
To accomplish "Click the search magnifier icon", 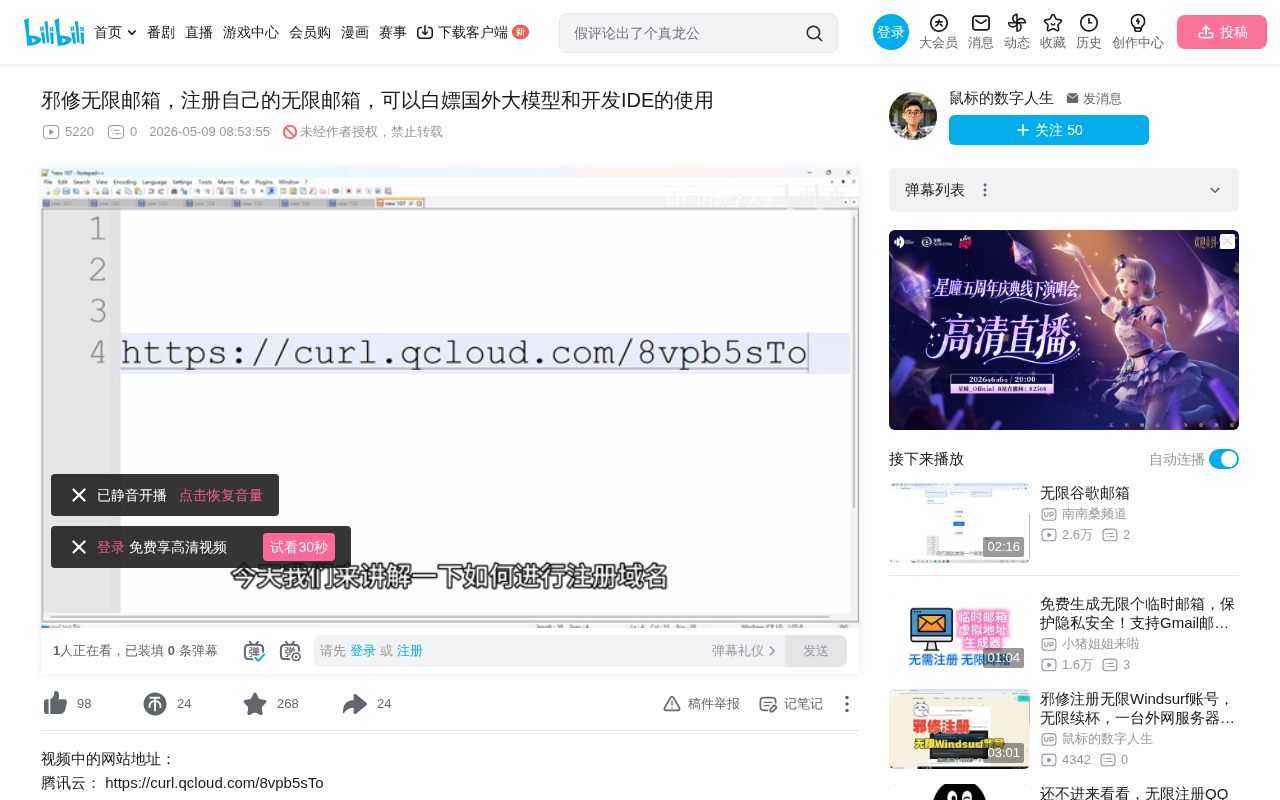I will coord(814,33).
